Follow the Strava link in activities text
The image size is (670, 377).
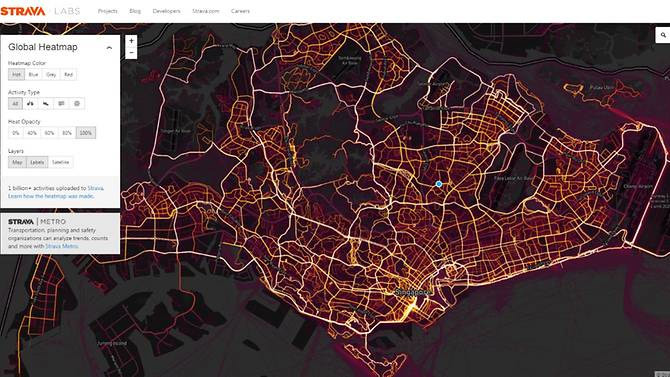[95, 188]
